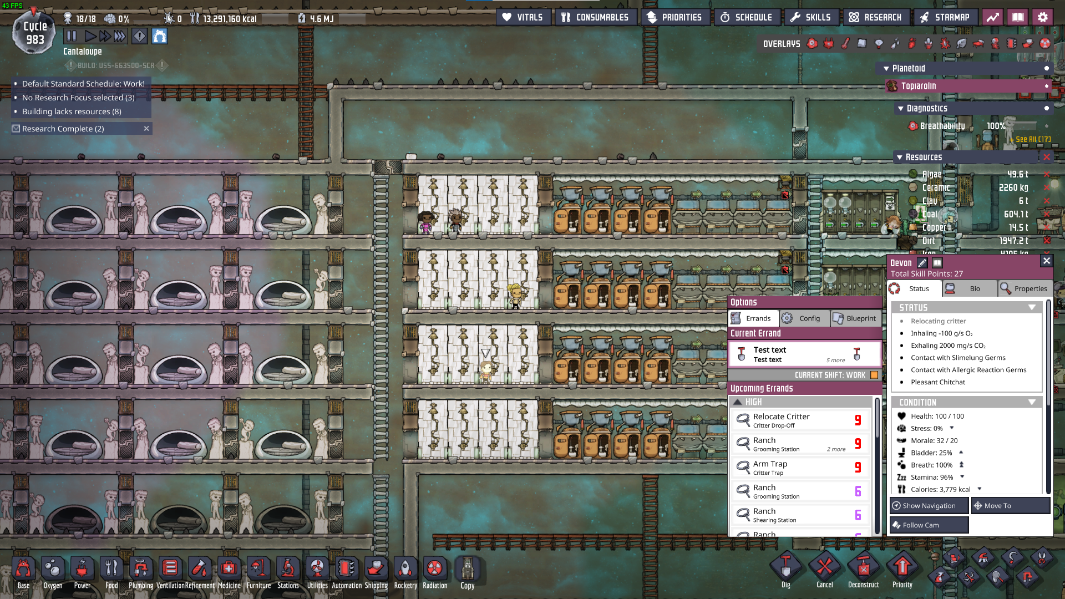Viewport: 1065px width, 599px height.
Task: Select the Dig tool
Action: [786, 566]
